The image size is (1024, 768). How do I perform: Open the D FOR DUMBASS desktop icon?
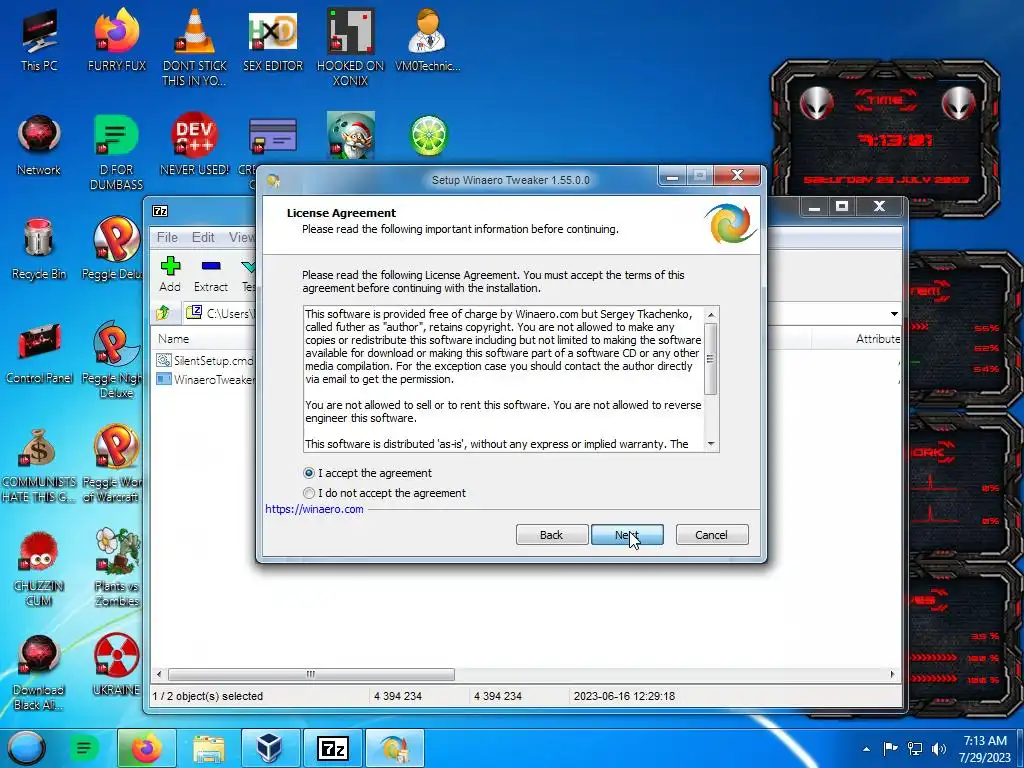[117, 152]
